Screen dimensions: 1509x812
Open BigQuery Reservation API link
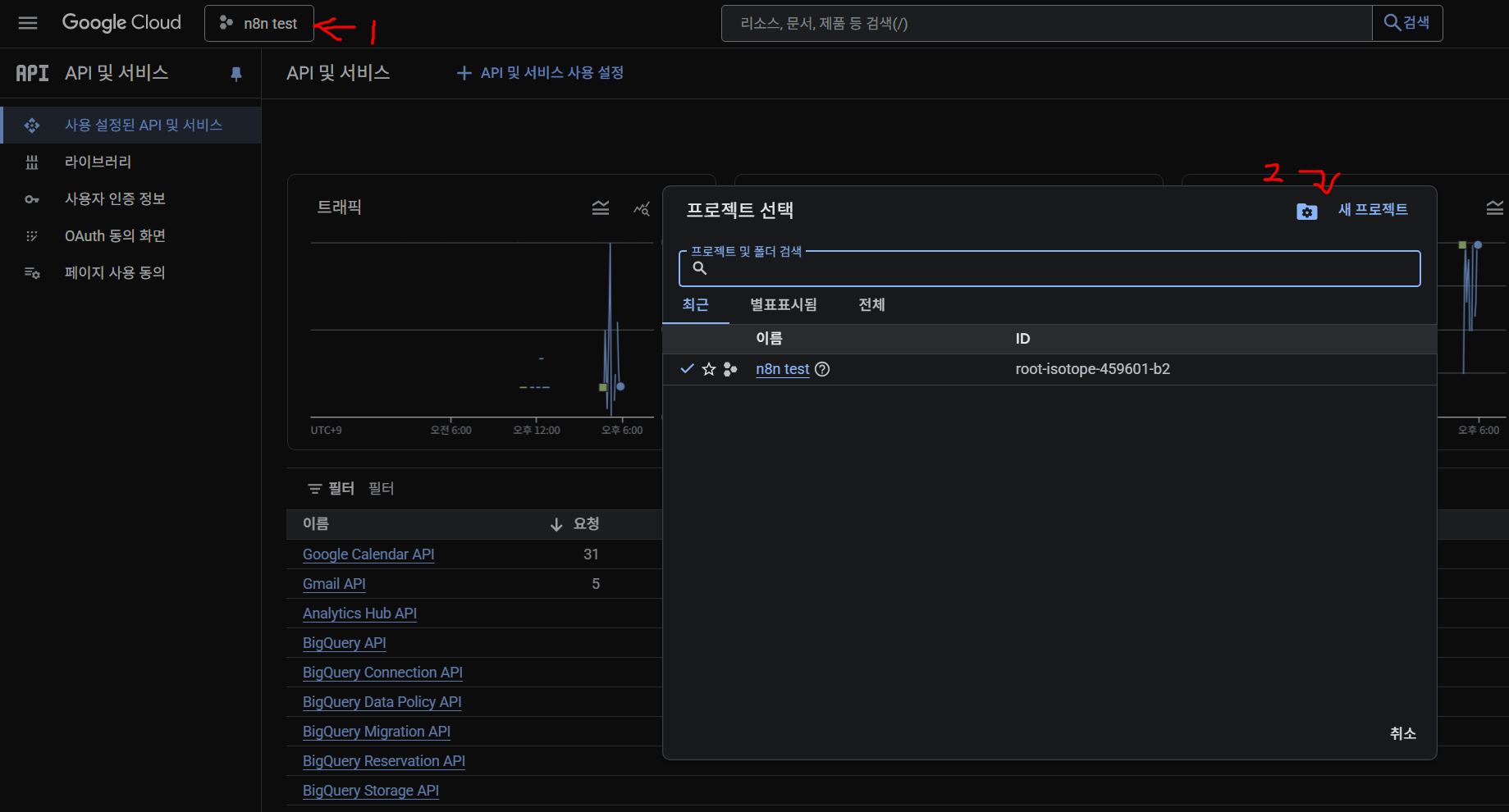(x=384, y=761)
